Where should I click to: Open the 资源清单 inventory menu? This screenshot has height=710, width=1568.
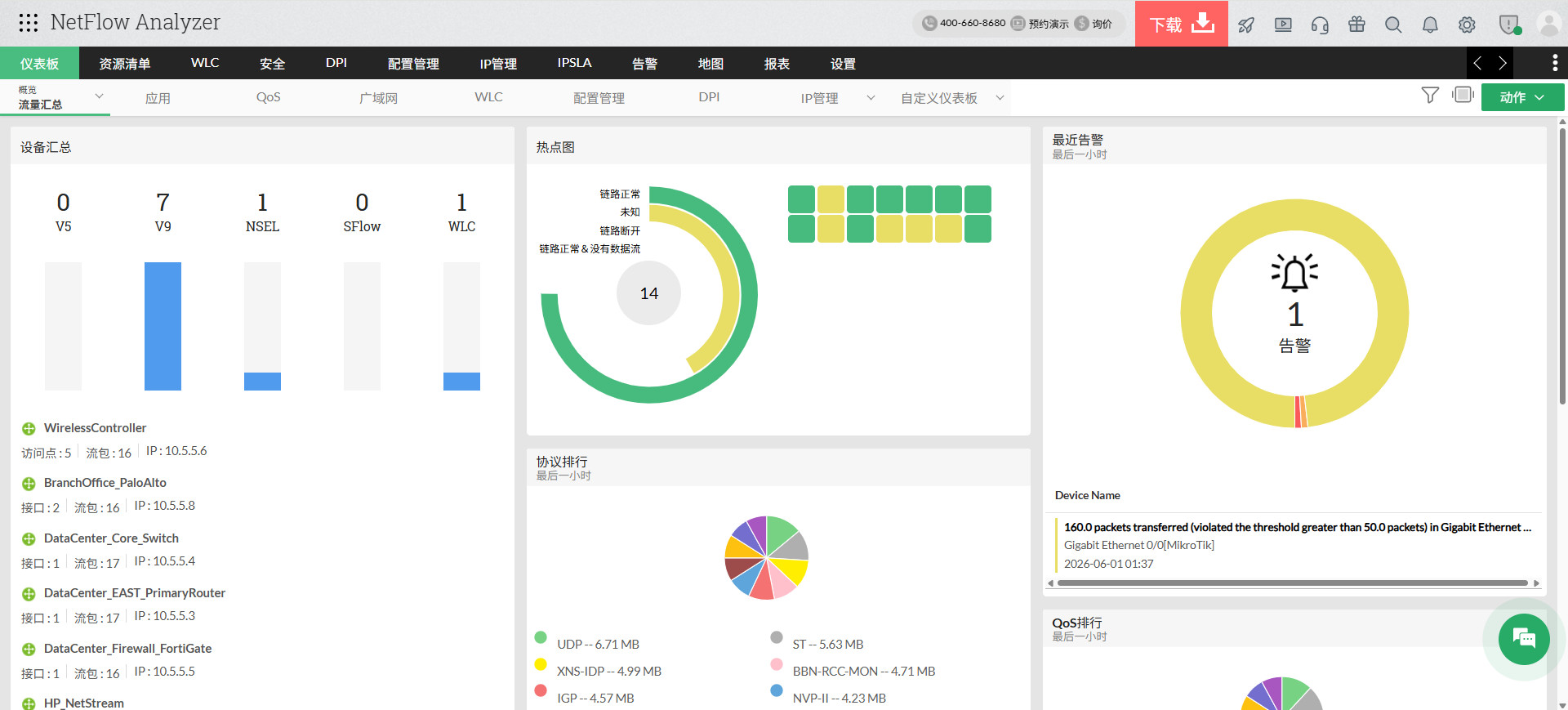tap(124, 63)
